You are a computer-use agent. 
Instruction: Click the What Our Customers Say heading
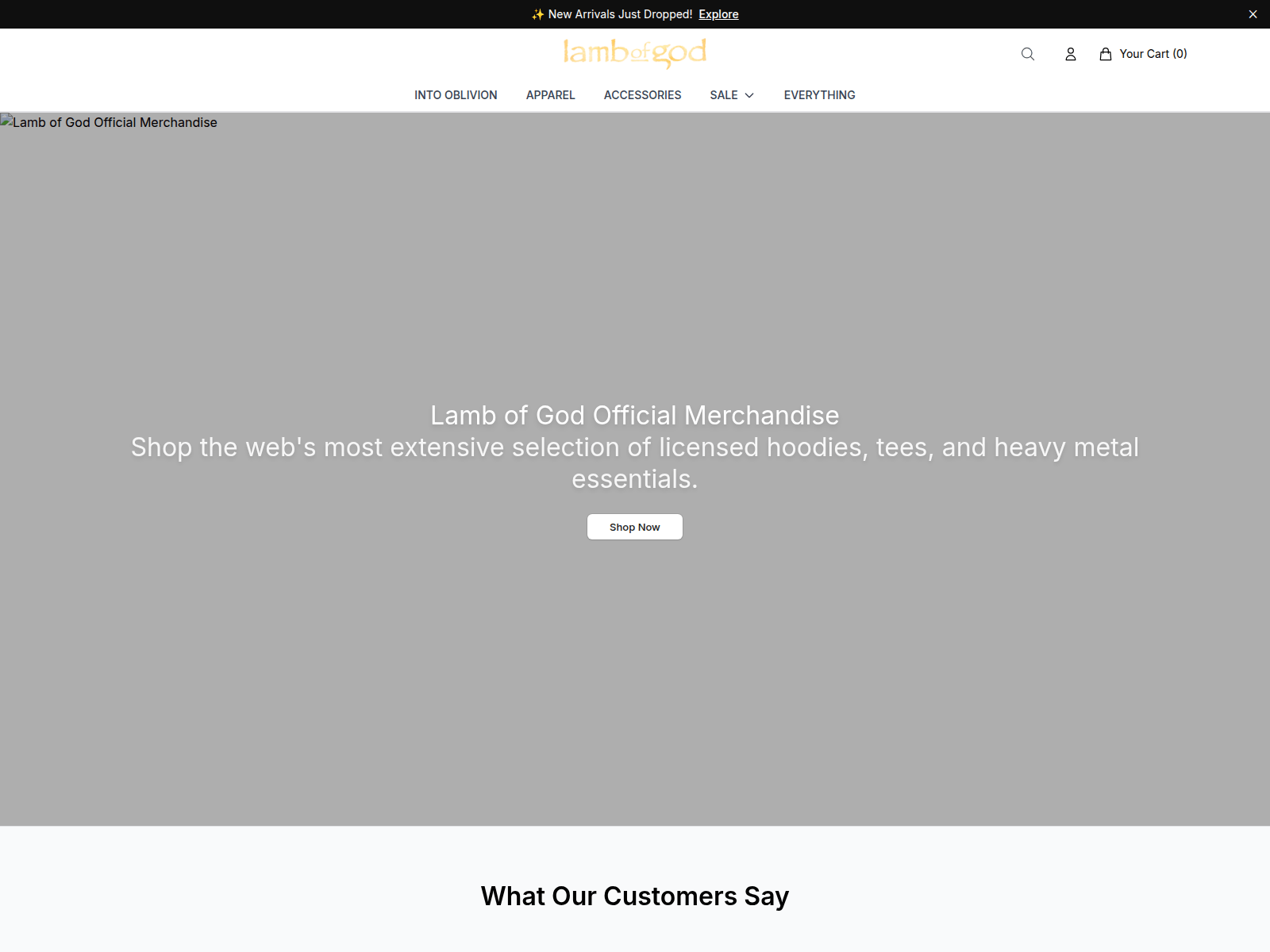[x=635, y=896]
